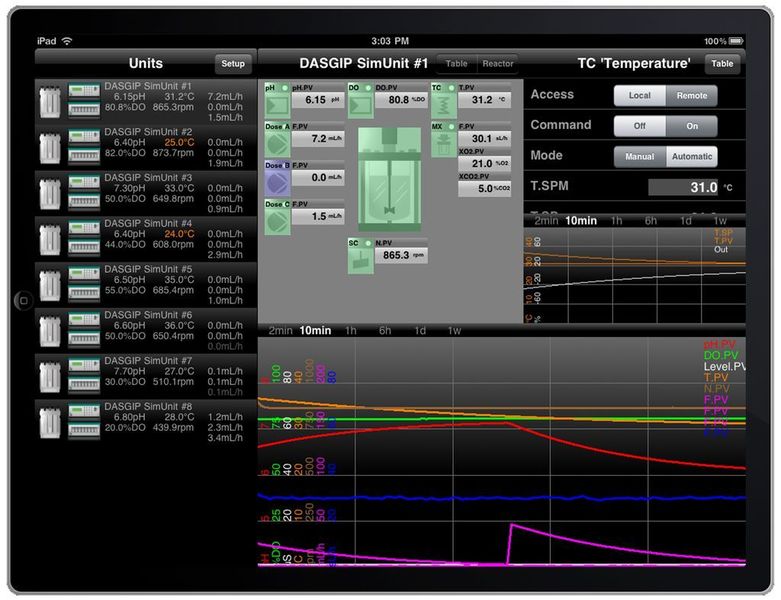Select 2min range on main chart
Screen dimensions: 781x600
[x=280, y=331]
